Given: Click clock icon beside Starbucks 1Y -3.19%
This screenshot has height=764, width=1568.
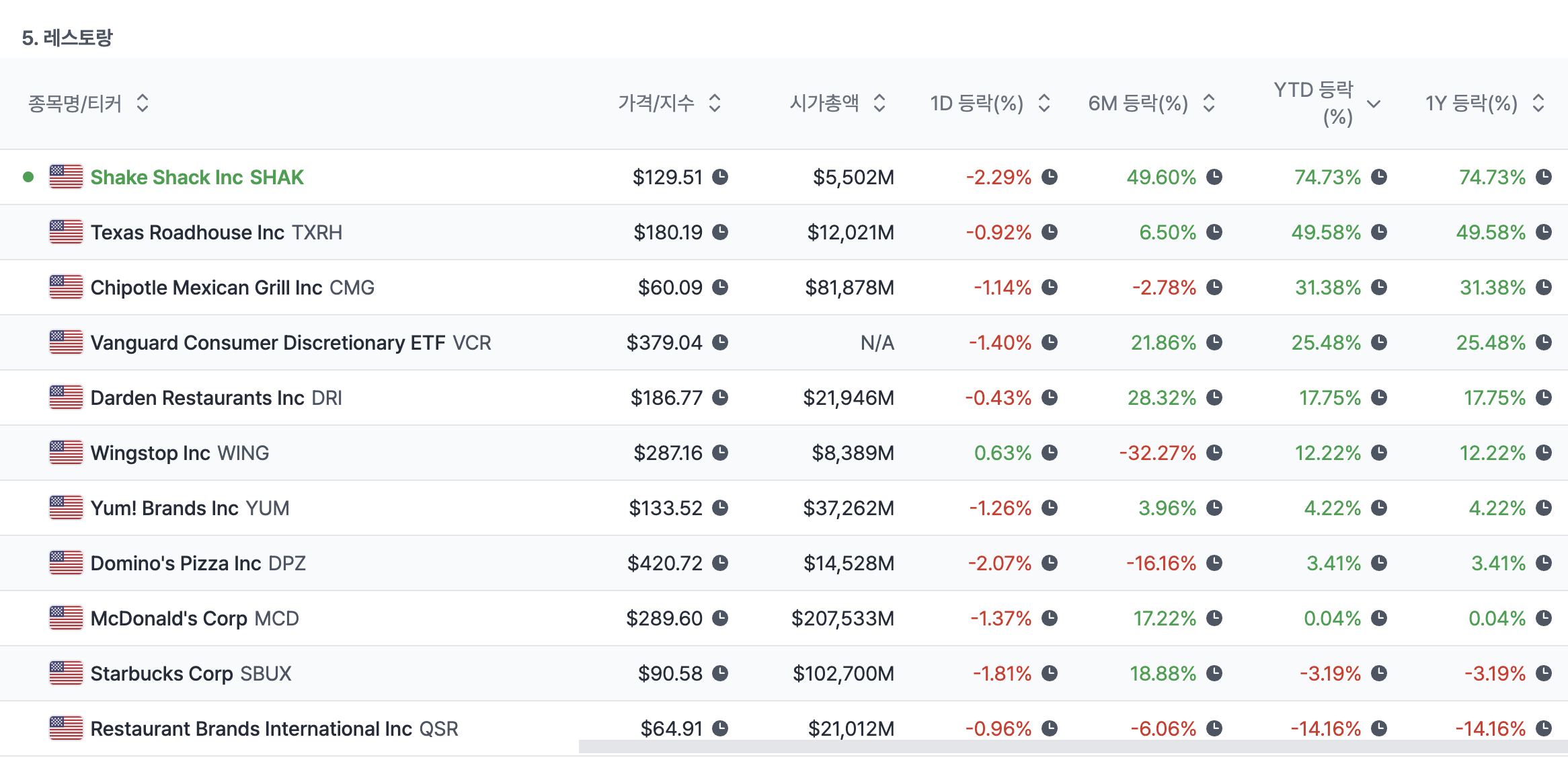Looking at the screenshot, I should click(x=1544, y=673).
